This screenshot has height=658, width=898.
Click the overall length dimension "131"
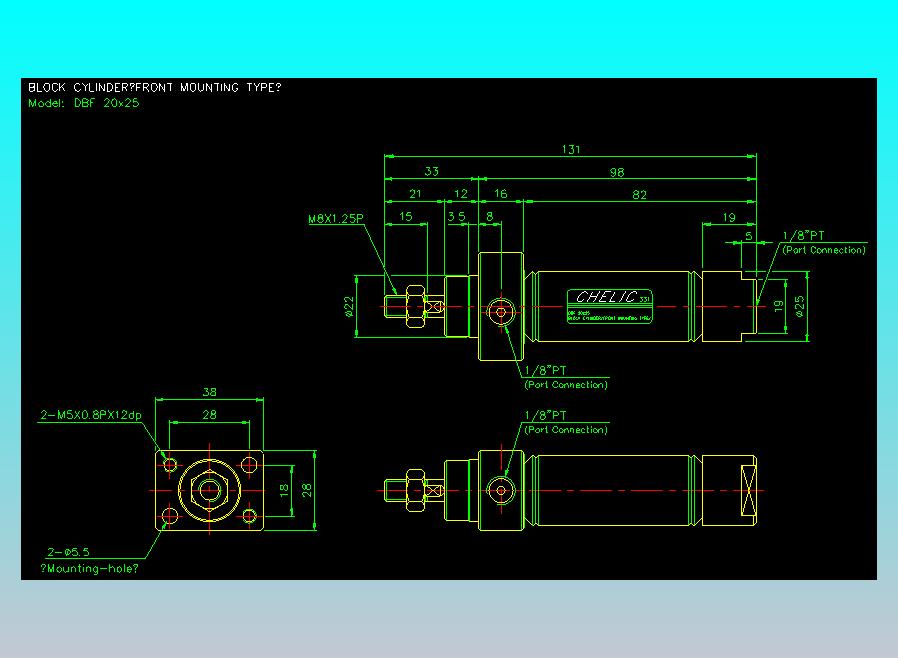(571, 149)
